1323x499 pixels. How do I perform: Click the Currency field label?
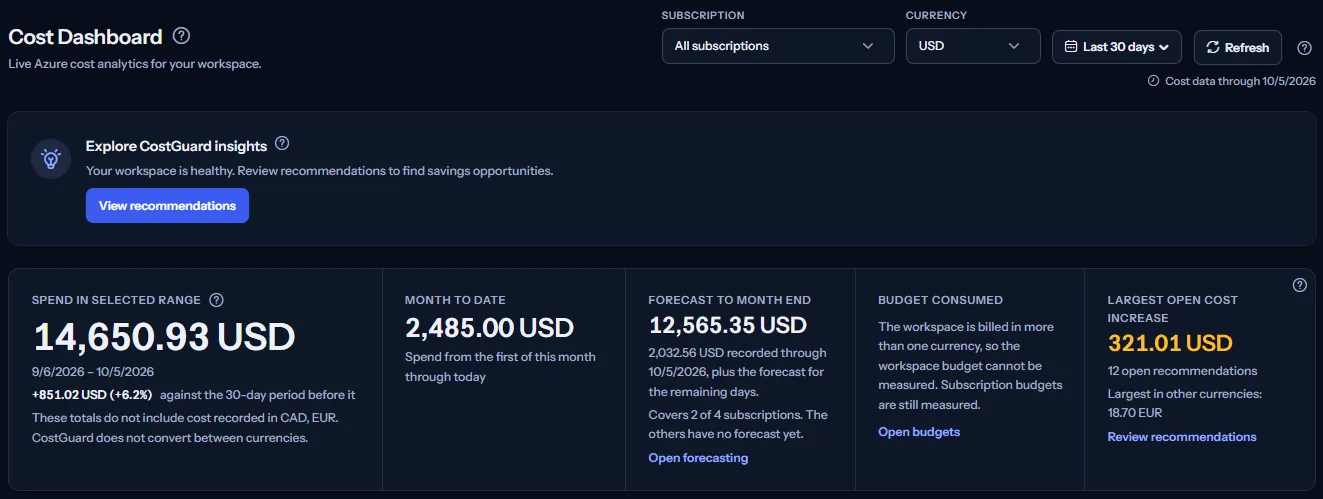coord(936,16)
